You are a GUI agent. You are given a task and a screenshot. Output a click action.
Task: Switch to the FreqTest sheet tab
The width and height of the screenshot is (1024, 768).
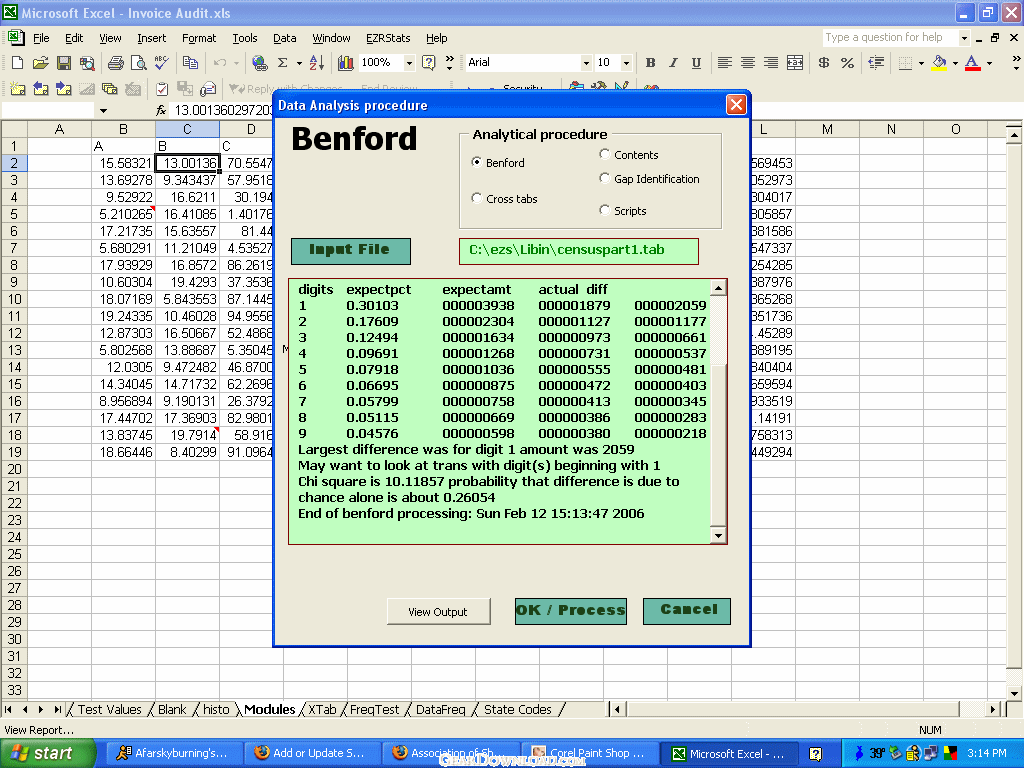374,709
